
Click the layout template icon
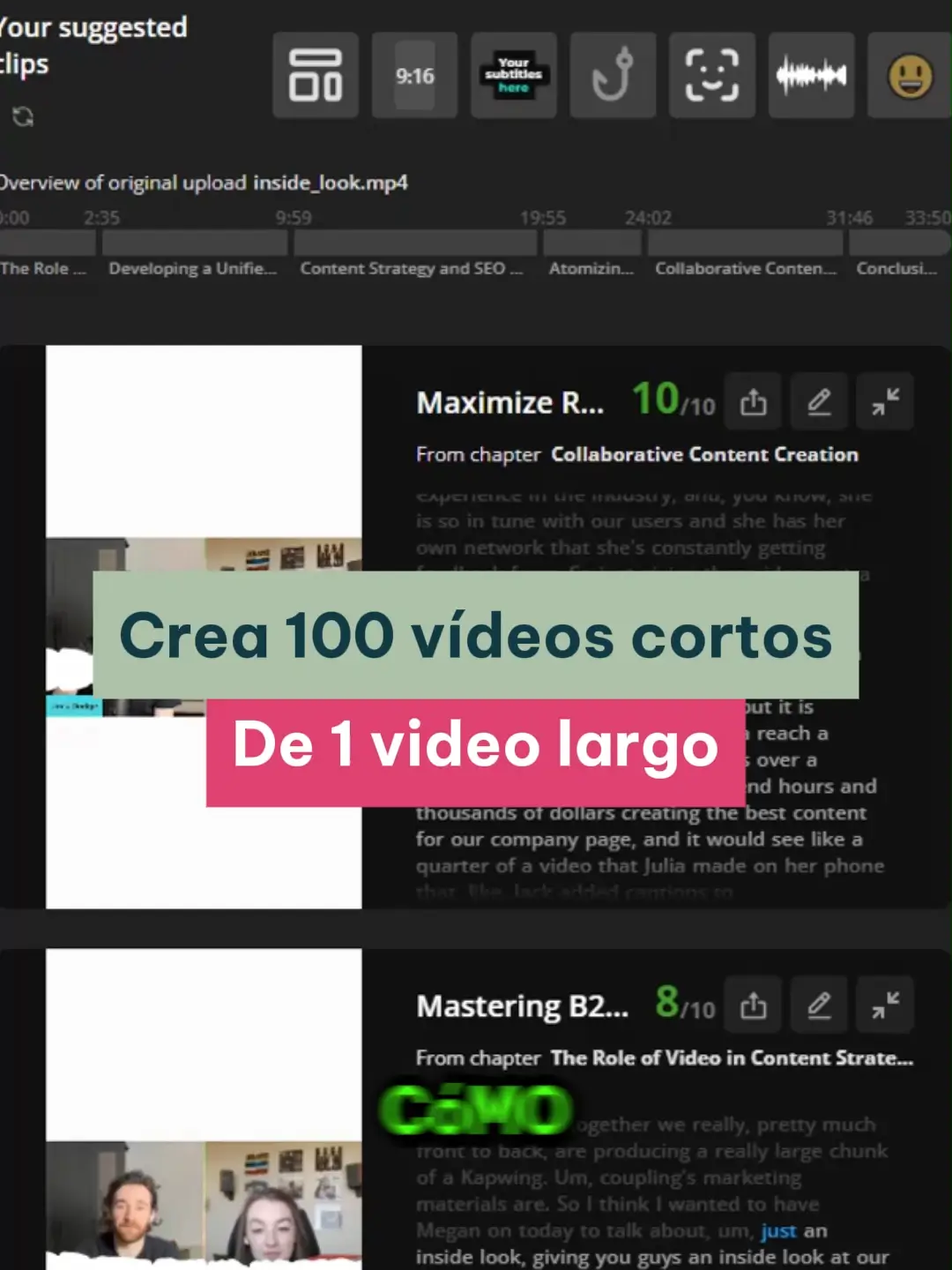coord(316,76)
